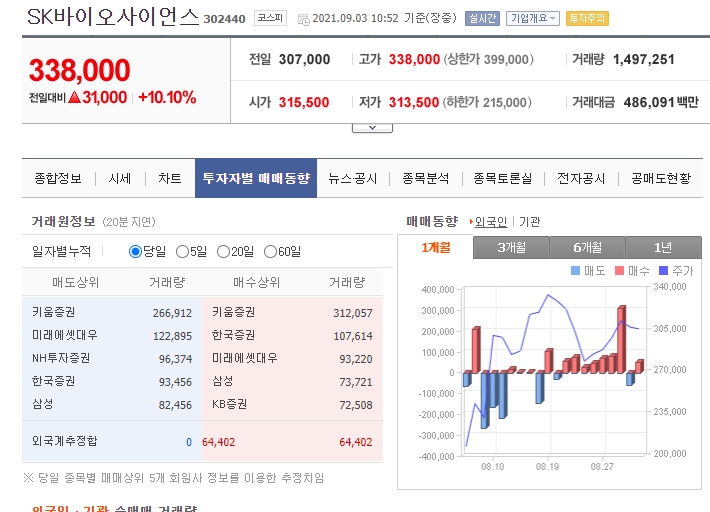Click the tall red bar in chart
The width and height of the screenshot is (710, 512).
pyautogui.click(x=621, y=338)
